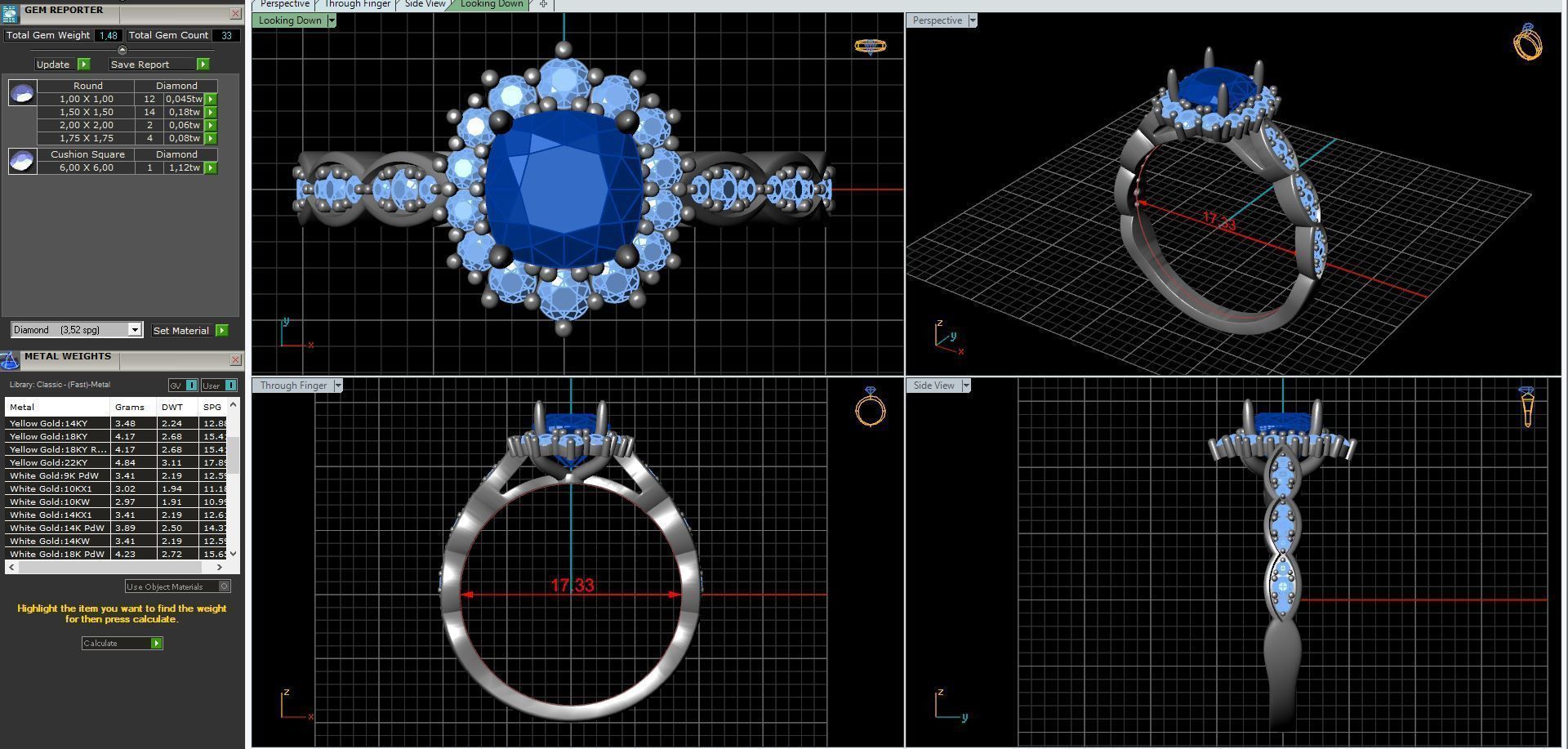This screenshot has height=749, width=1568.
Task: Click the Metal Weights panel icon
Action: pyautogui.click(x=10, y=360)
